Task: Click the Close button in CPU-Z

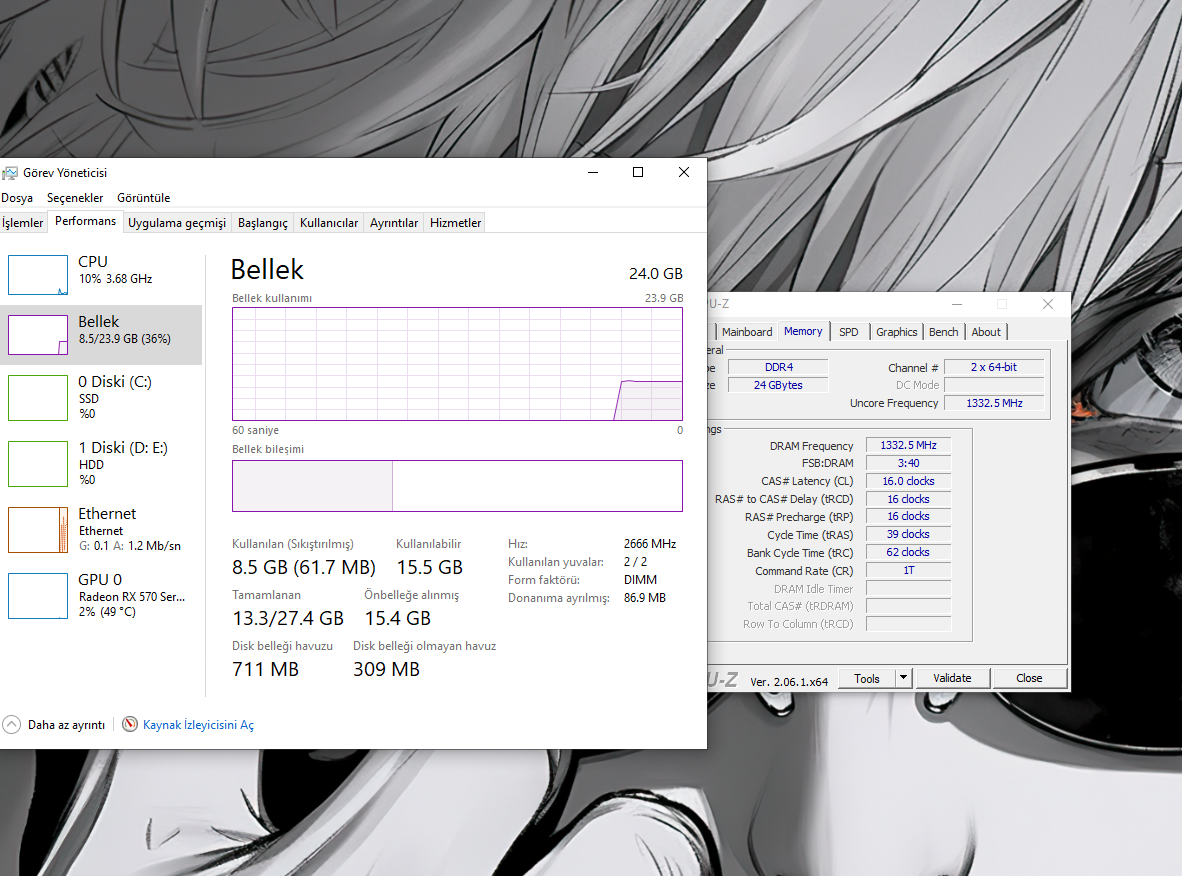Action: (1029, 678)
